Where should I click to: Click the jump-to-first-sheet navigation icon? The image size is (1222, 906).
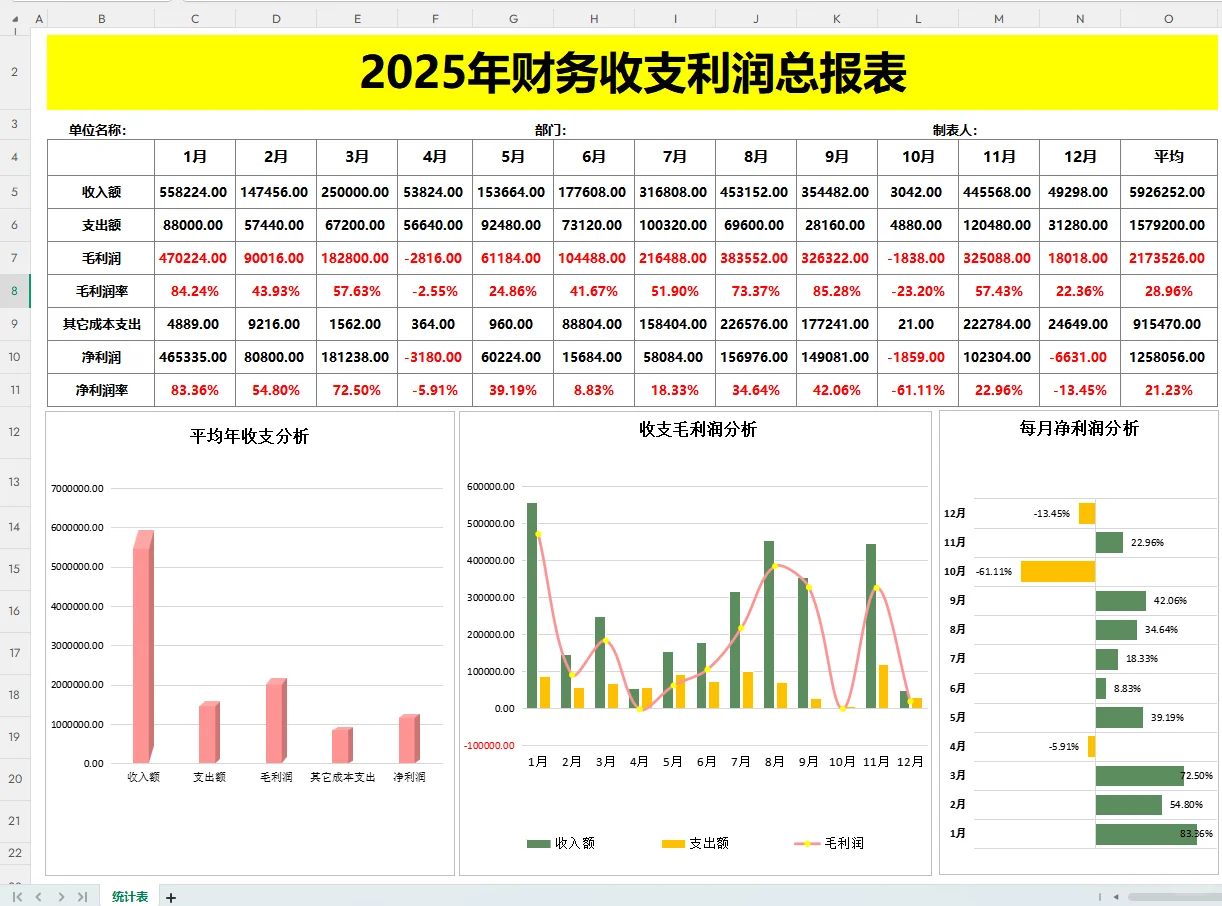pyautogui.click(x=18, y=897)
